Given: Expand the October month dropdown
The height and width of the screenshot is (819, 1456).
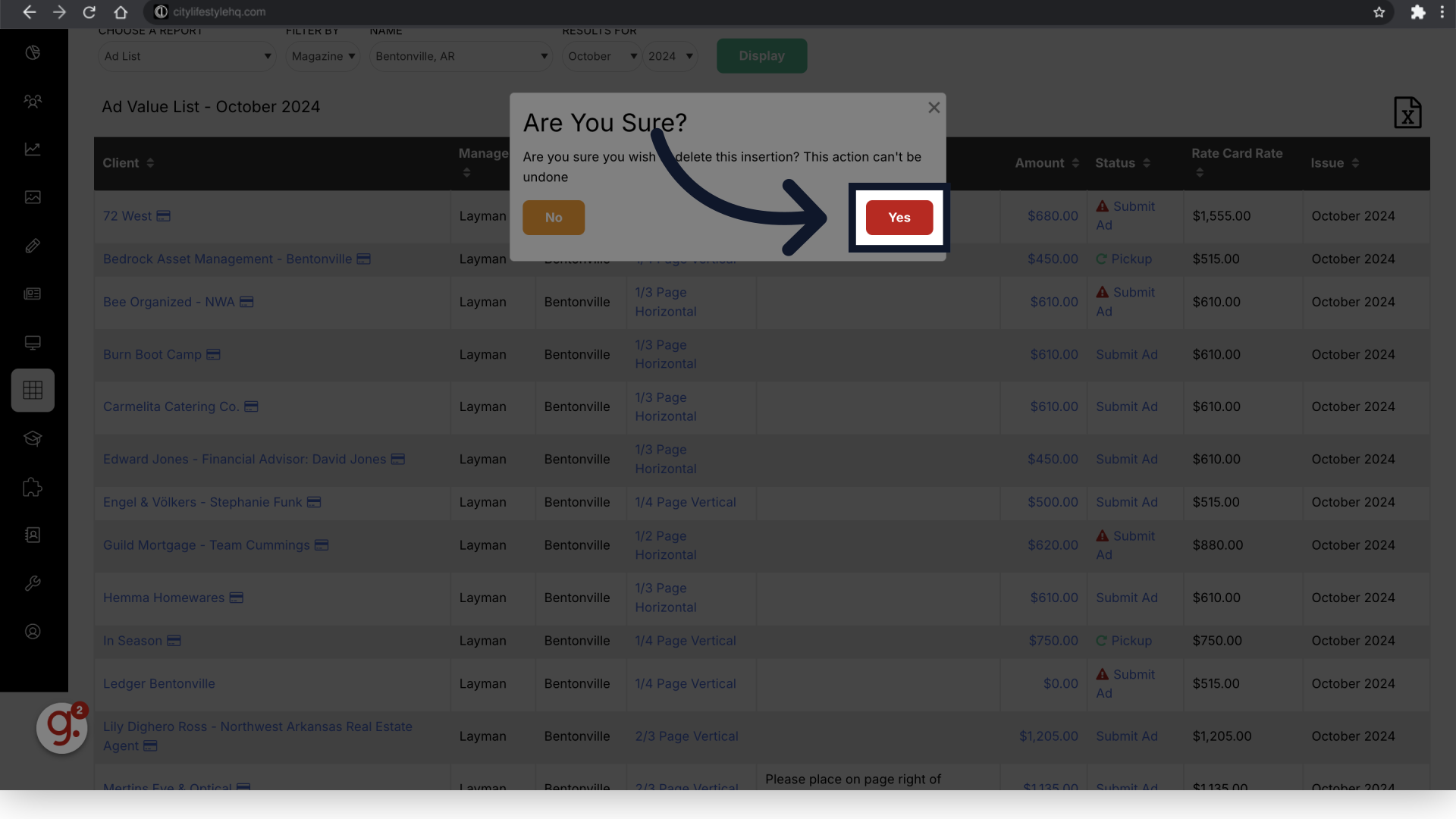Looking at the screenshot, I should (602, 56).
